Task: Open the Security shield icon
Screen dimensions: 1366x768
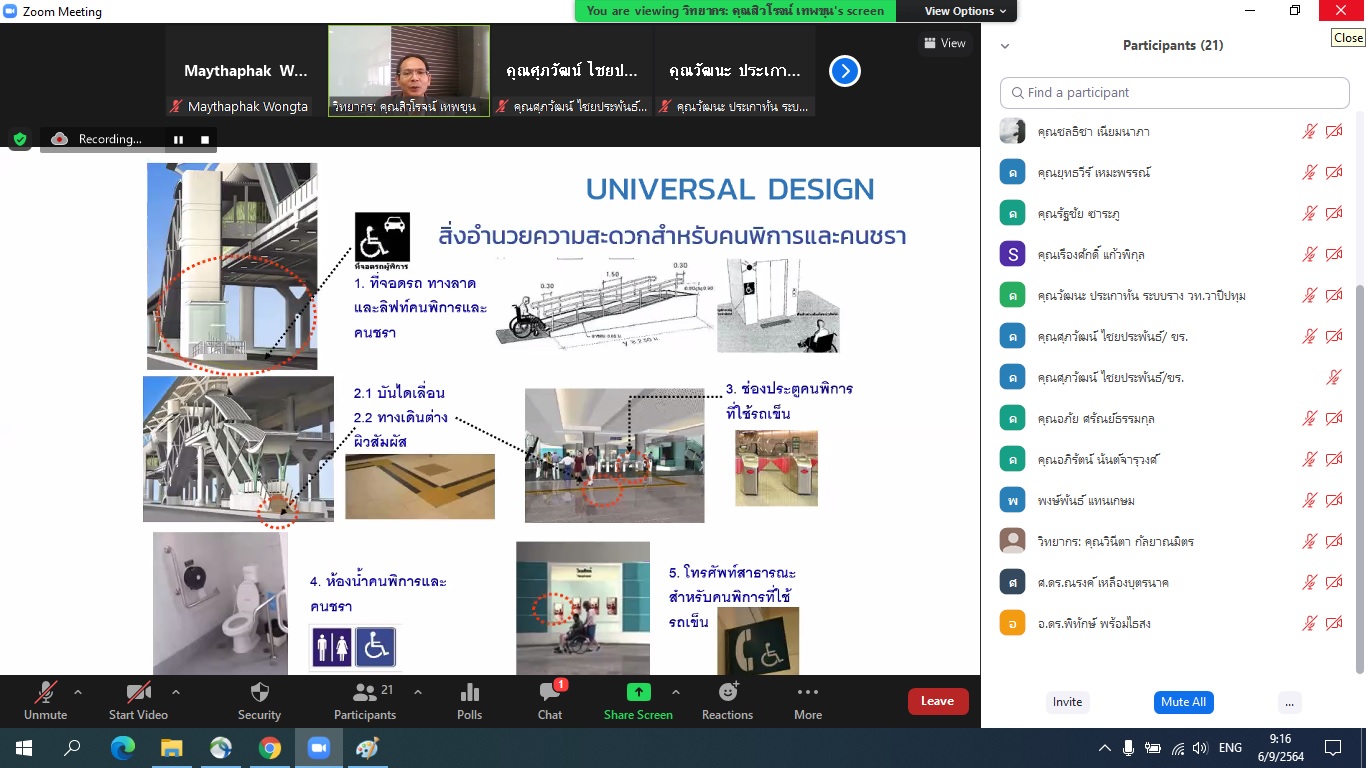Action: point(259,693)
